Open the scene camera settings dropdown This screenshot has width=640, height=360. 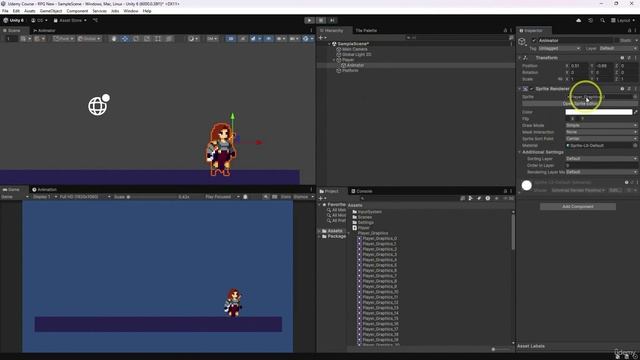[x=294, y=39]
